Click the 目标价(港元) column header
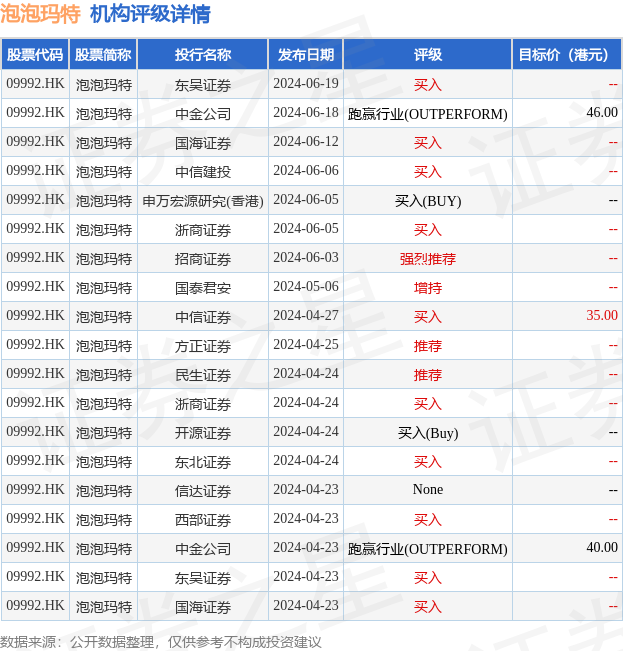Viewport: 623px width, 651px height. click(567, 55)
